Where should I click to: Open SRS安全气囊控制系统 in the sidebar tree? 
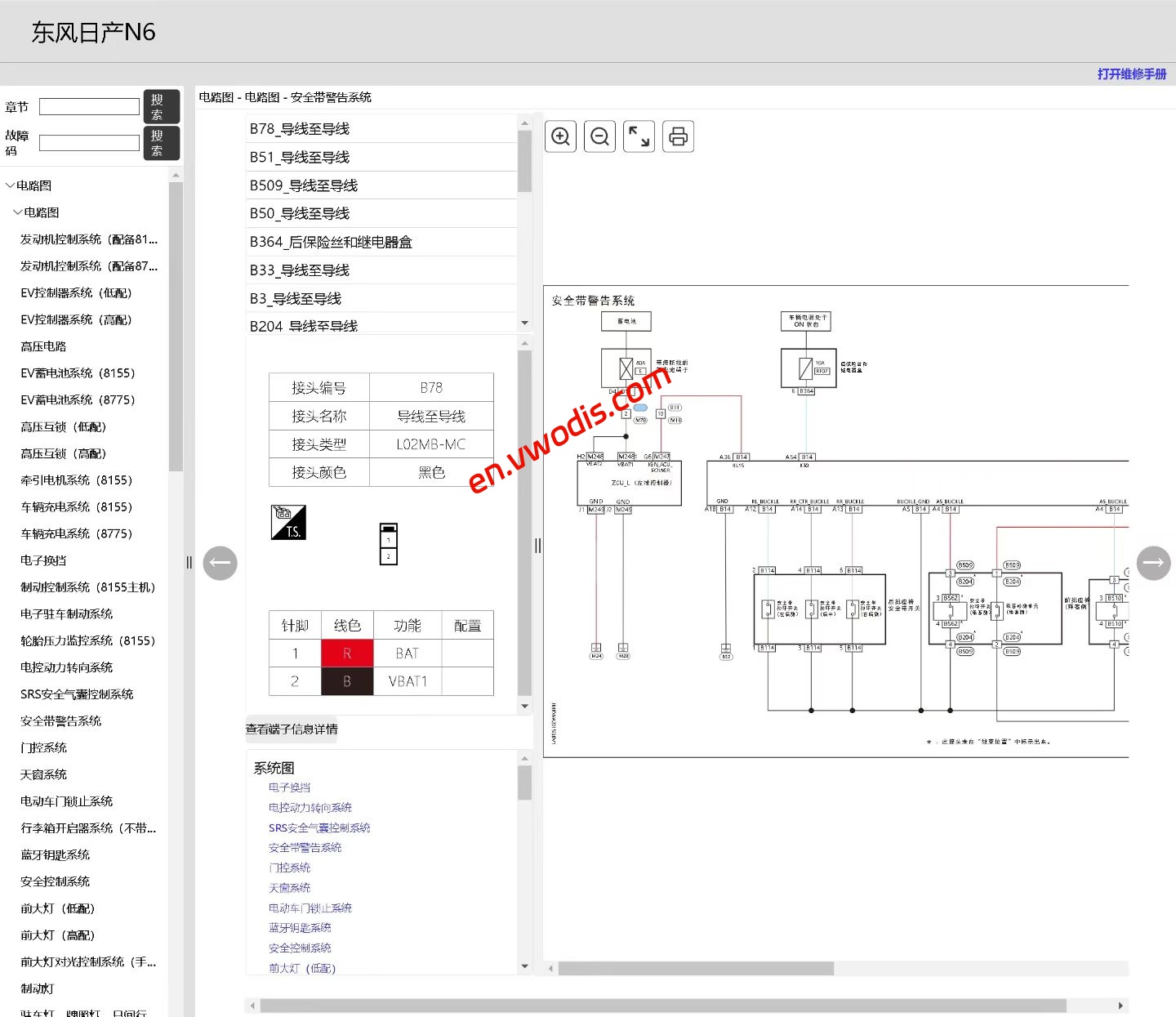[x=77, y=694]
